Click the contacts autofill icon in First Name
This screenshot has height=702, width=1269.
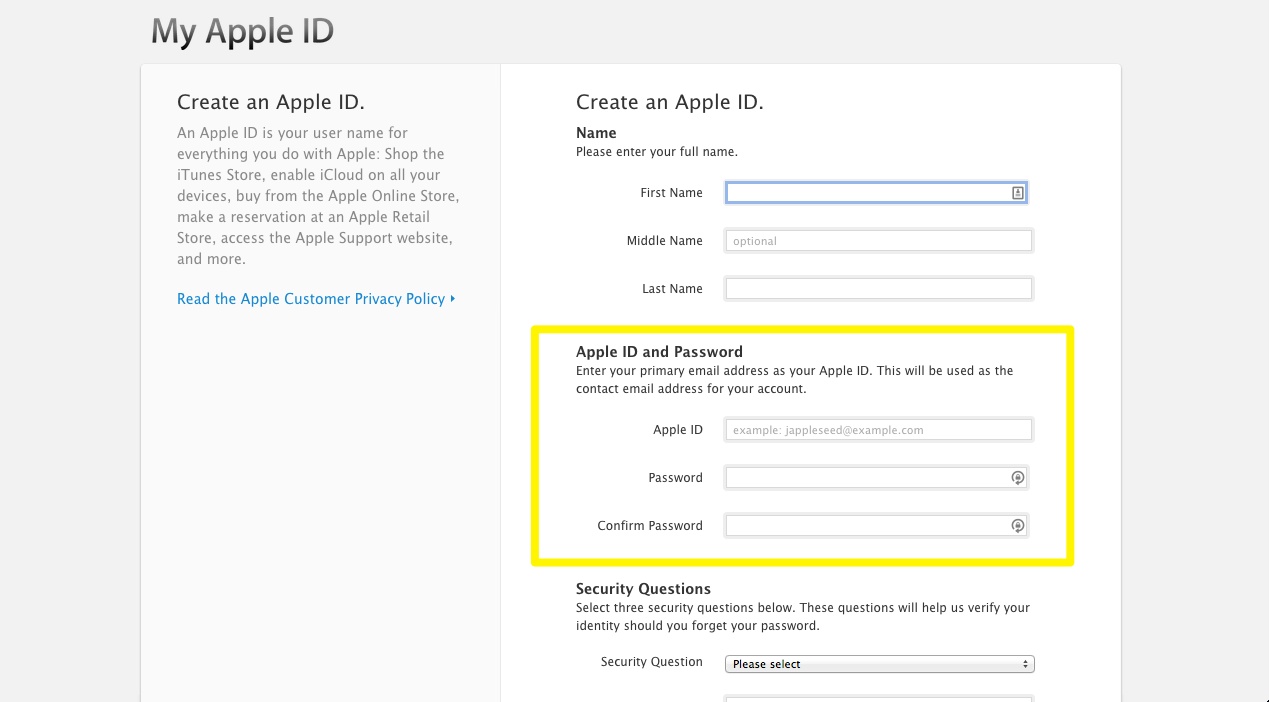tap(1017, 193)
